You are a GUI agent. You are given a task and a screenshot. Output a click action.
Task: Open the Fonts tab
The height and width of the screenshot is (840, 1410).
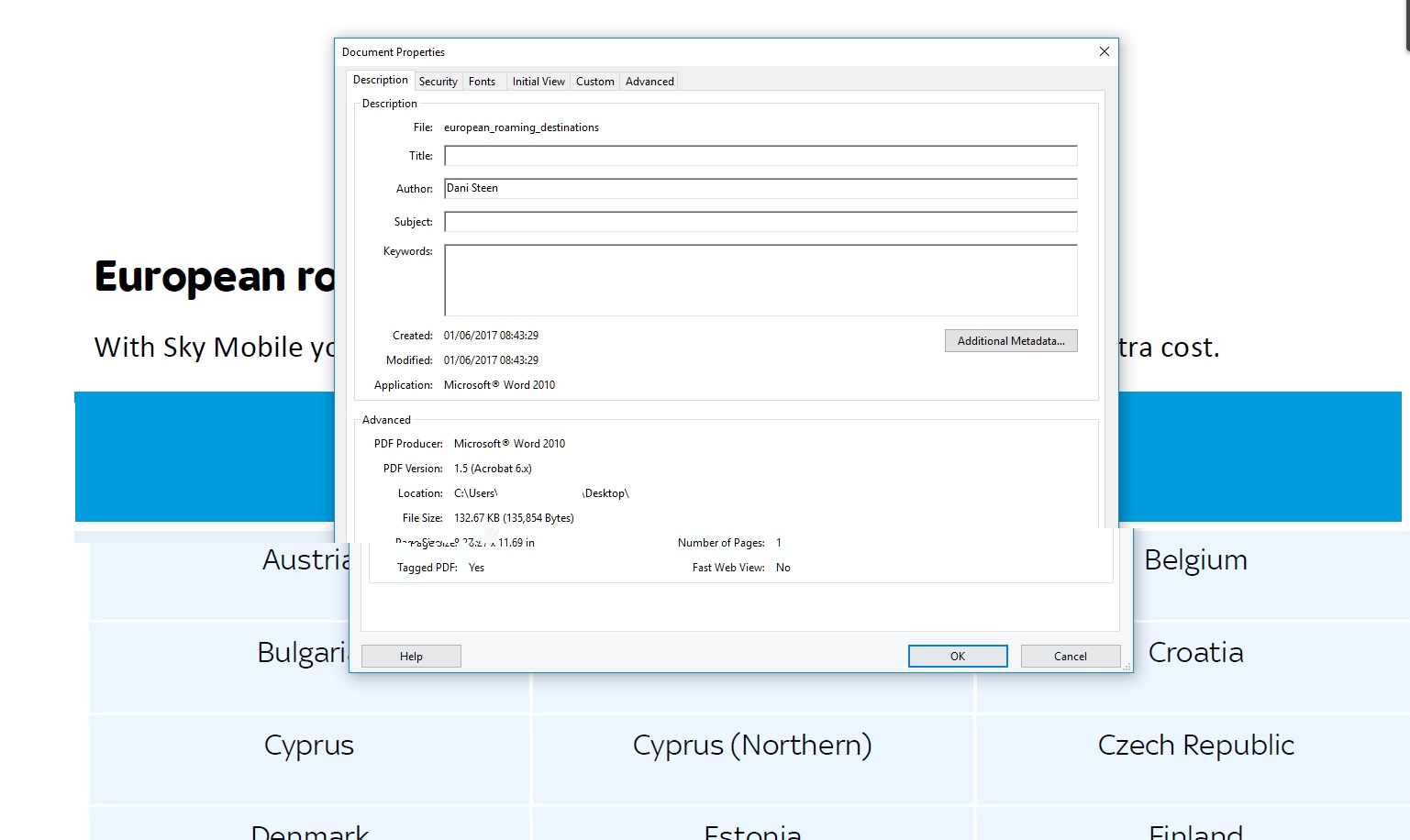click(482, 82)
